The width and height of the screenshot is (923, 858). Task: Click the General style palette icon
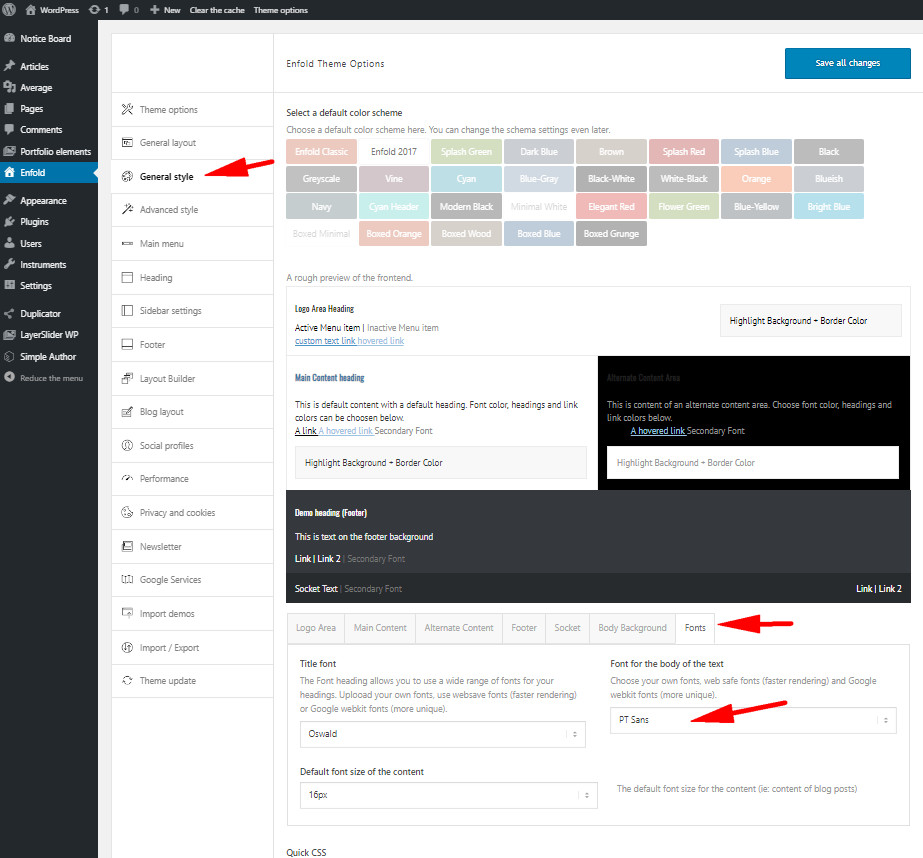coord(127,176)
